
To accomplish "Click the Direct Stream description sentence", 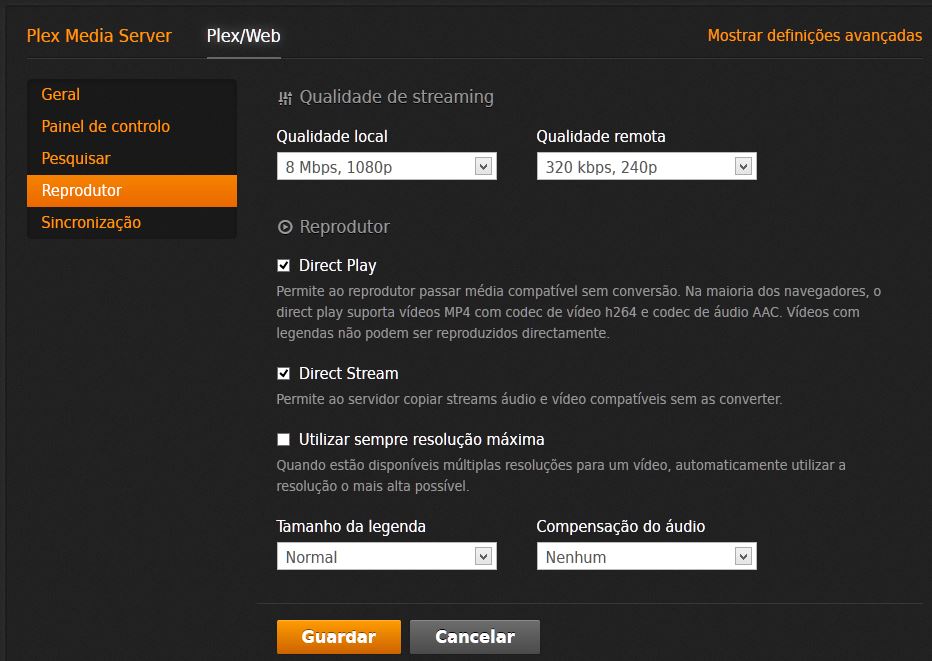I will pos(529,399).
